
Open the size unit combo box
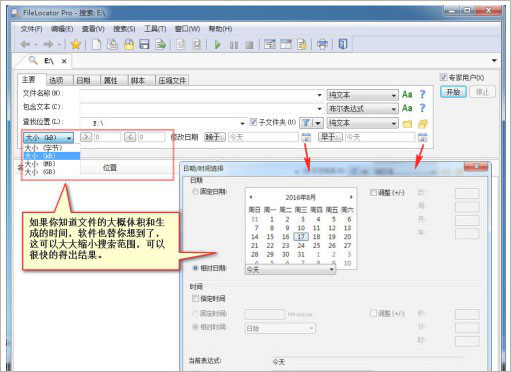pyautogui.click(x=48, y=137)
